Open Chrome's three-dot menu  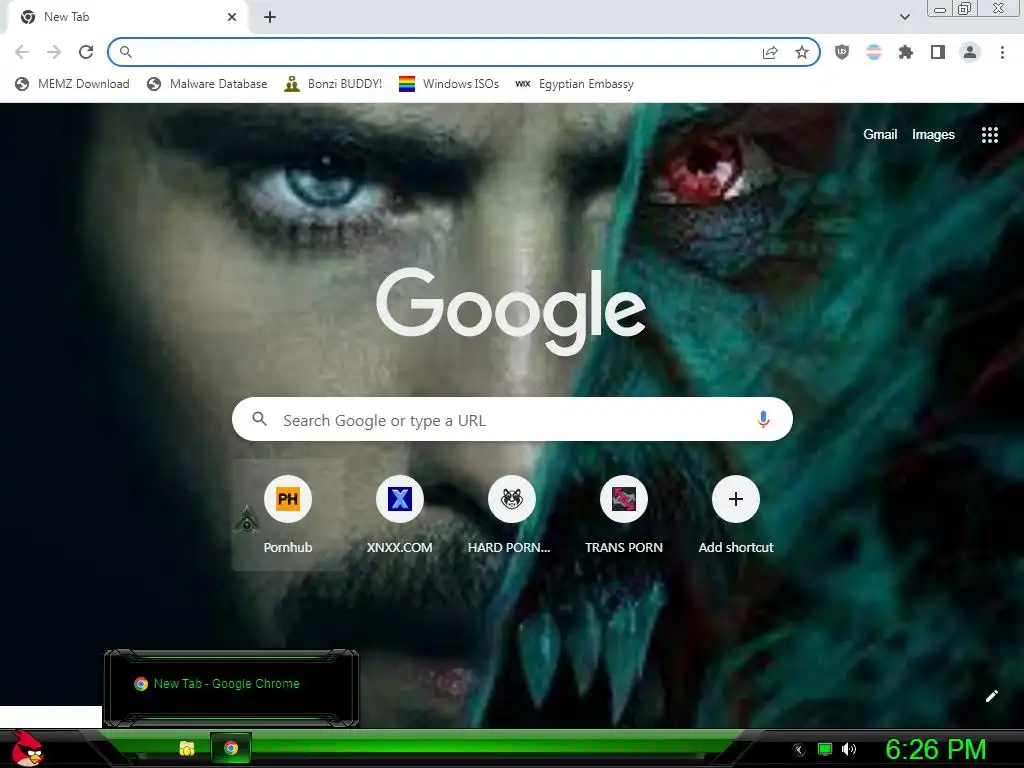point(1002,52)
